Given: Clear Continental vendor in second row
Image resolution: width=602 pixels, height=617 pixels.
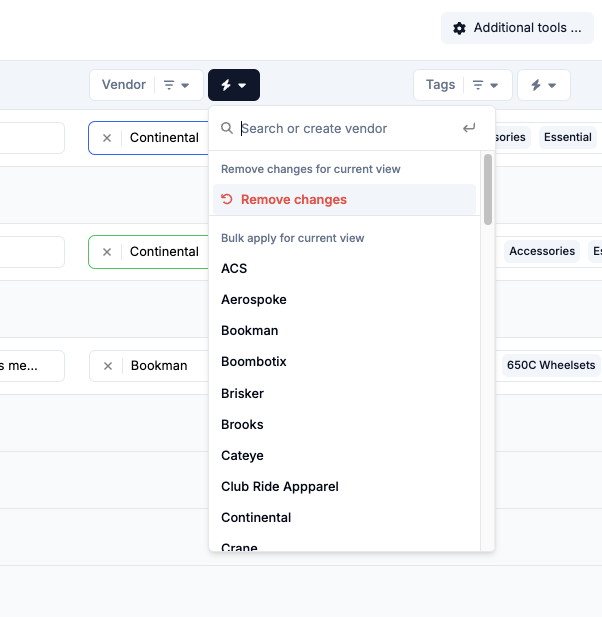Looking at the screenshot, I should tap(107, 252).
